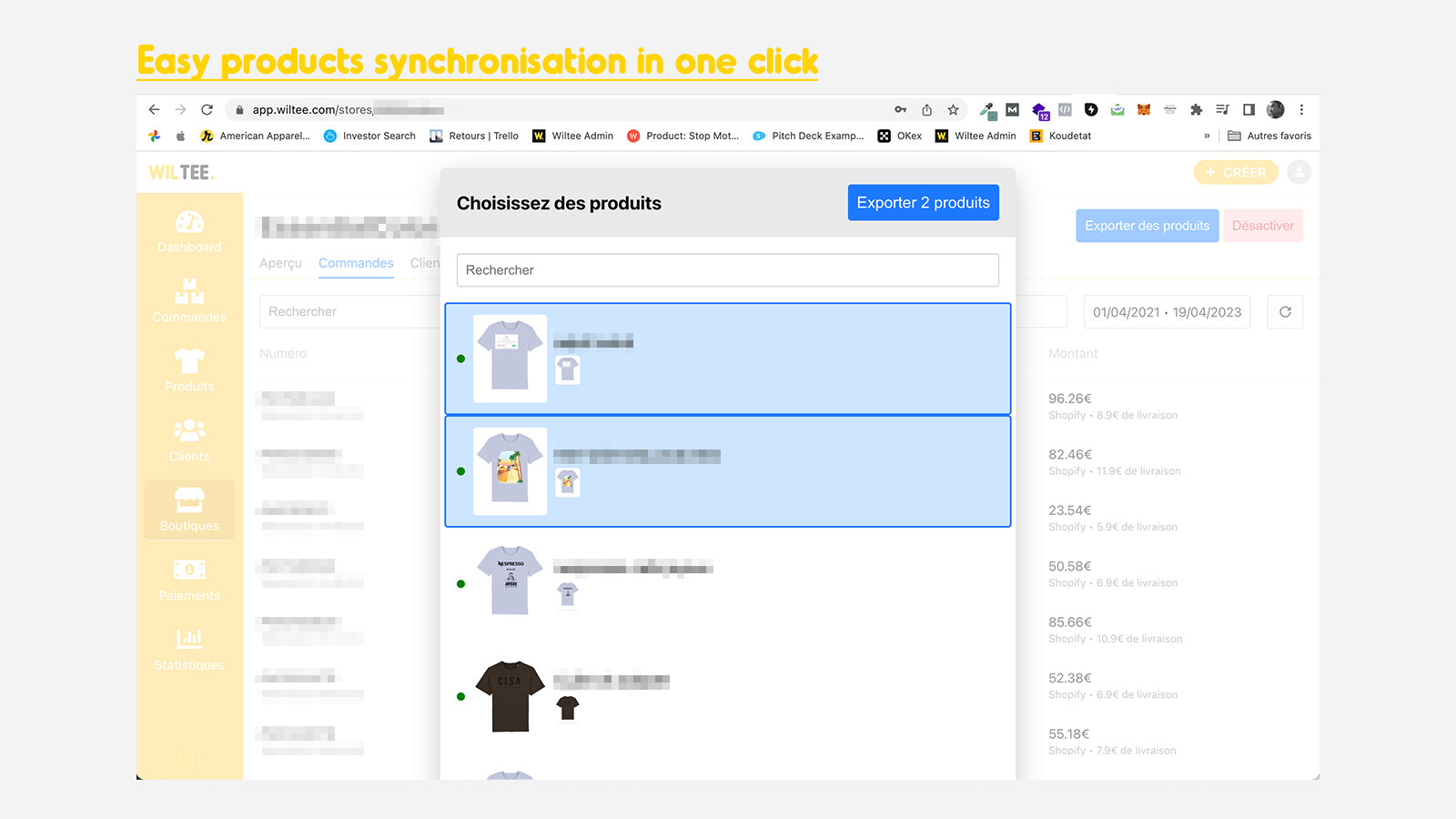Open the Chrome three-dot menu

[x=1301, y=109]
